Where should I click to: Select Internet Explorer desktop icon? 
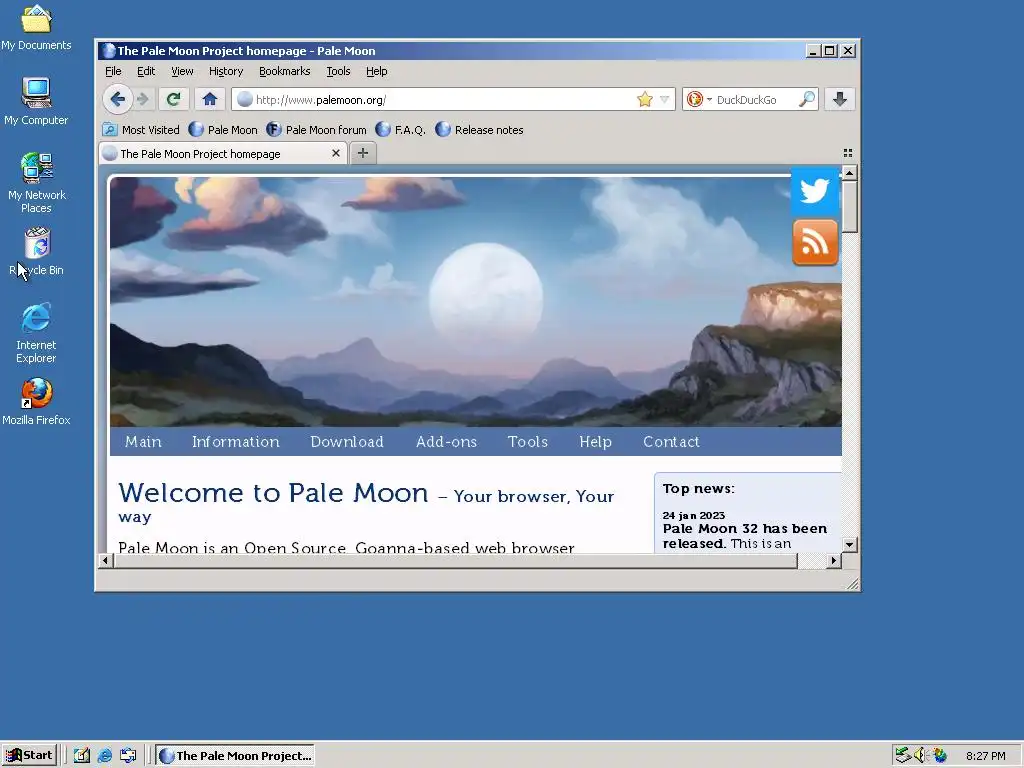36,333
